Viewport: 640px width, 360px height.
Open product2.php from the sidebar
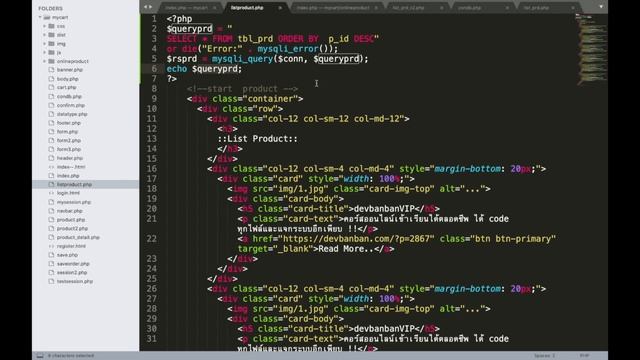click(72, 229)
